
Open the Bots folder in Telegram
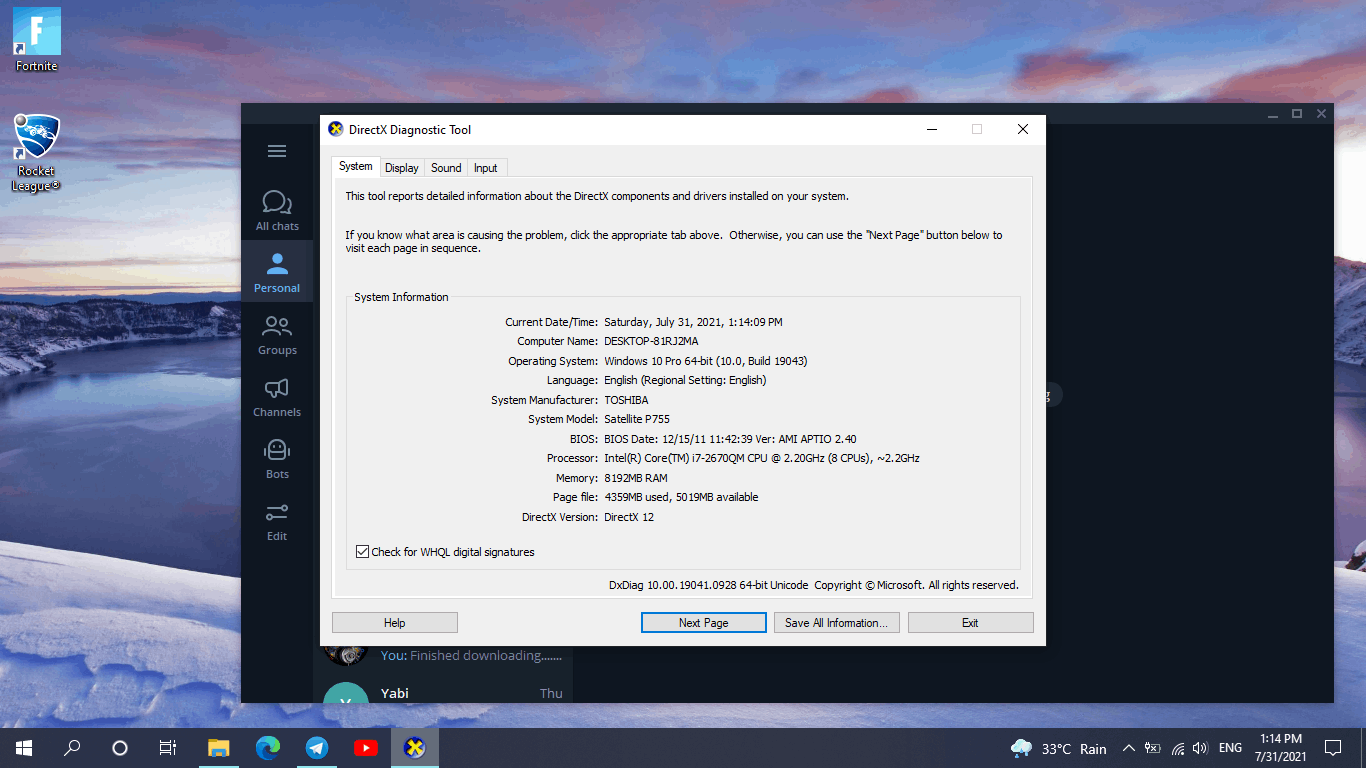tap(277, 459)
